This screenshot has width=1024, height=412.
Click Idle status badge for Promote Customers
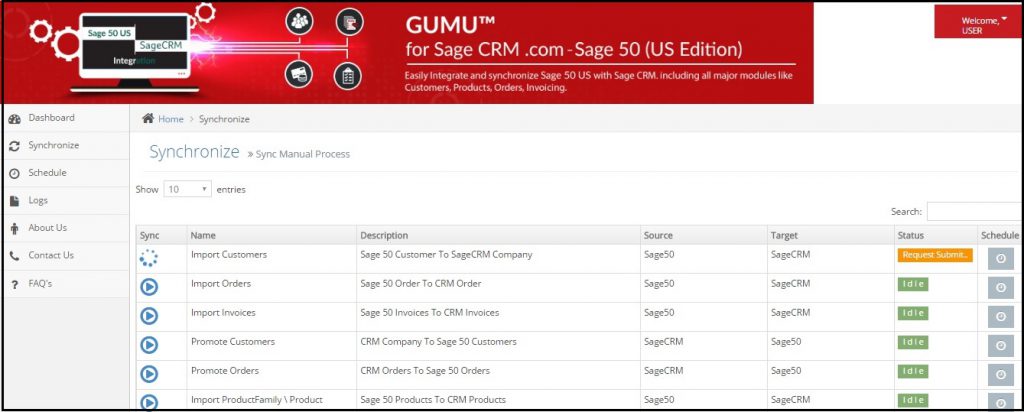[x=913, y=341]
